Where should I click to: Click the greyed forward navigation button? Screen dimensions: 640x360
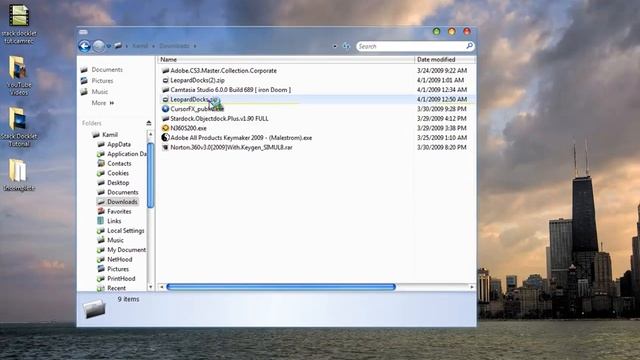tap(98, 46)
